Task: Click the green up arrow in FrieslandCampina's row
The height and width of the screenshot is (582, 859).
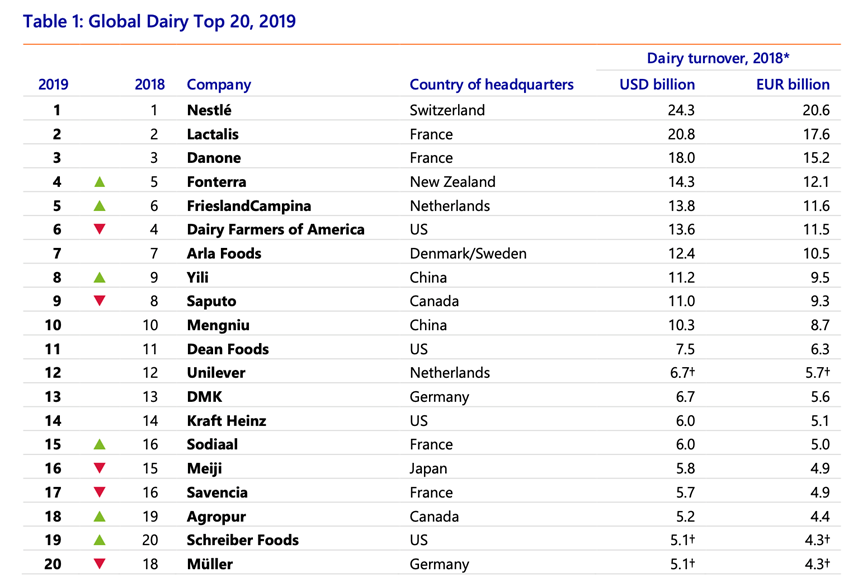Action: coord(99,206)
